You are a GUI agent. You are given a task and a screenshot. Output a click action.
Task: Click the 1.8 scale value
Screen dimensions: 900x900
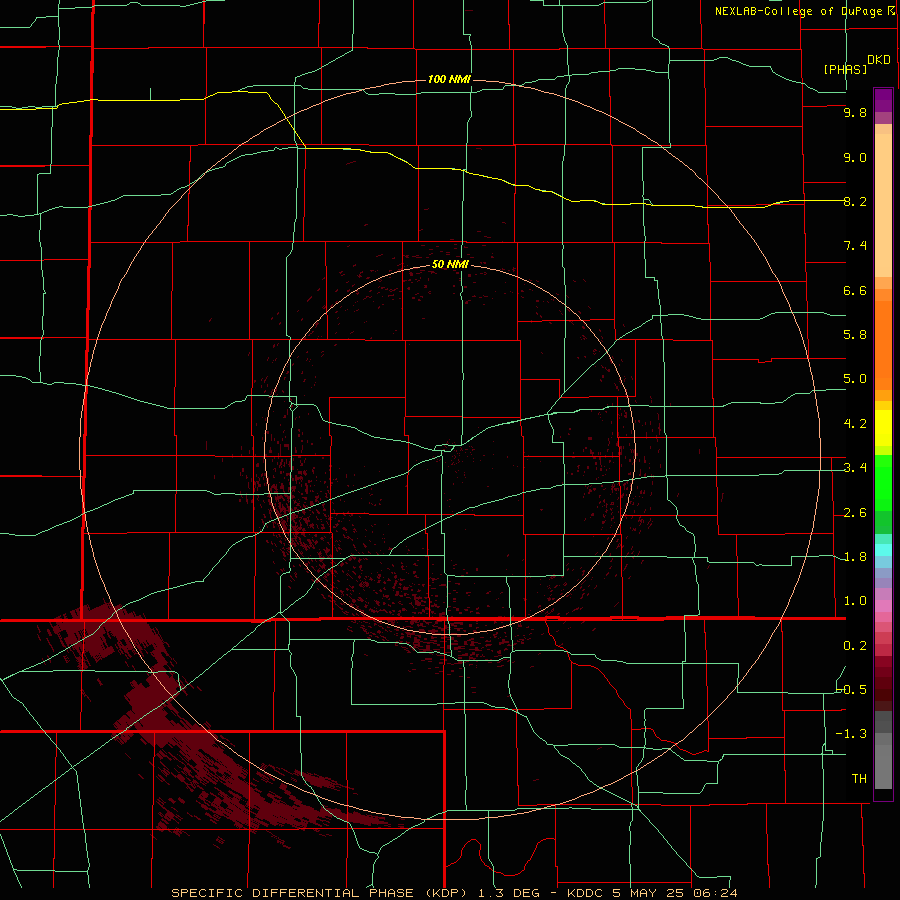[855, 557]
